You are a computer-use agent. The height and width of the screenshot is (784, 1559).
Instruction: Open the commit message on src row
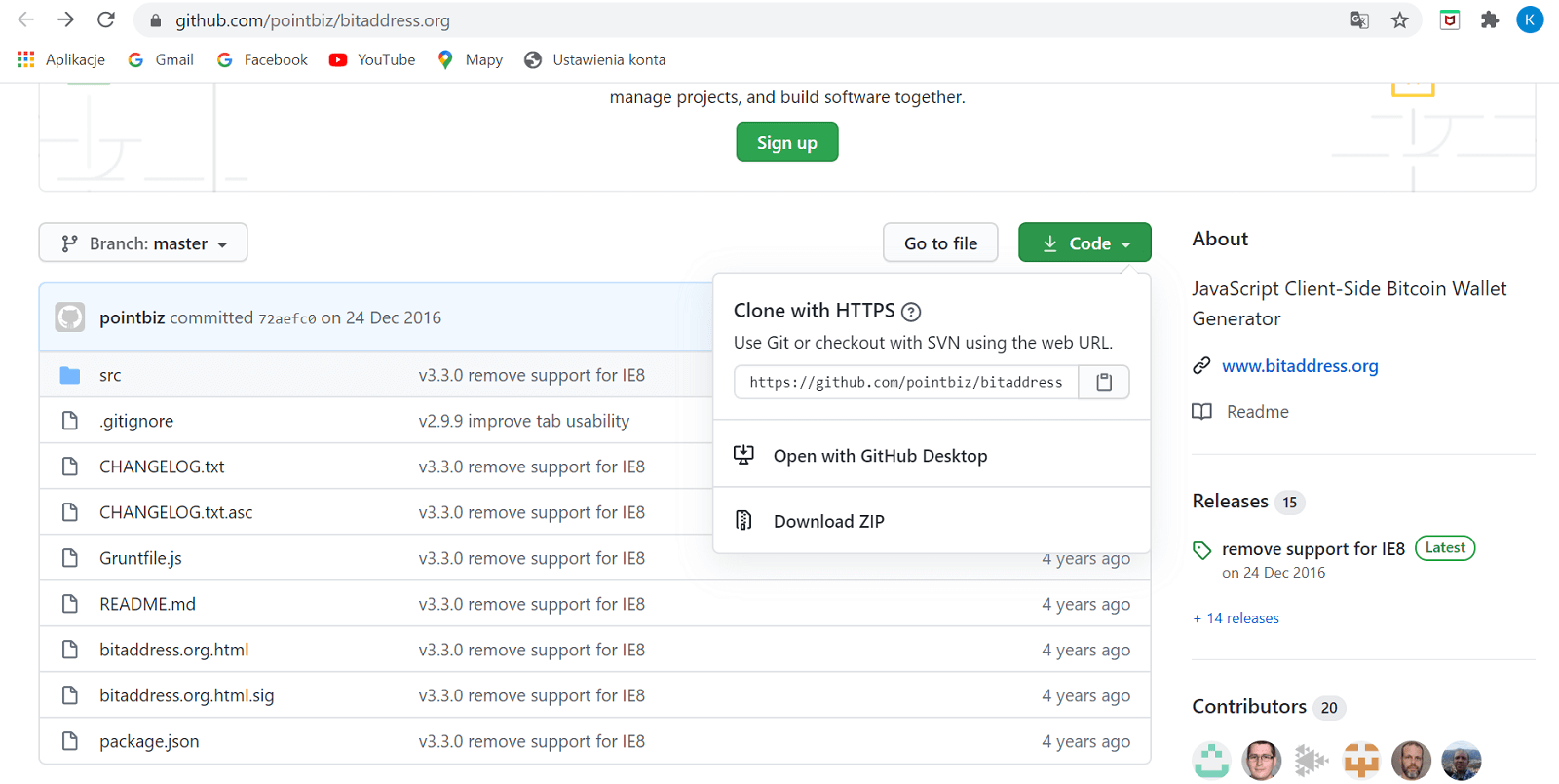532,375
